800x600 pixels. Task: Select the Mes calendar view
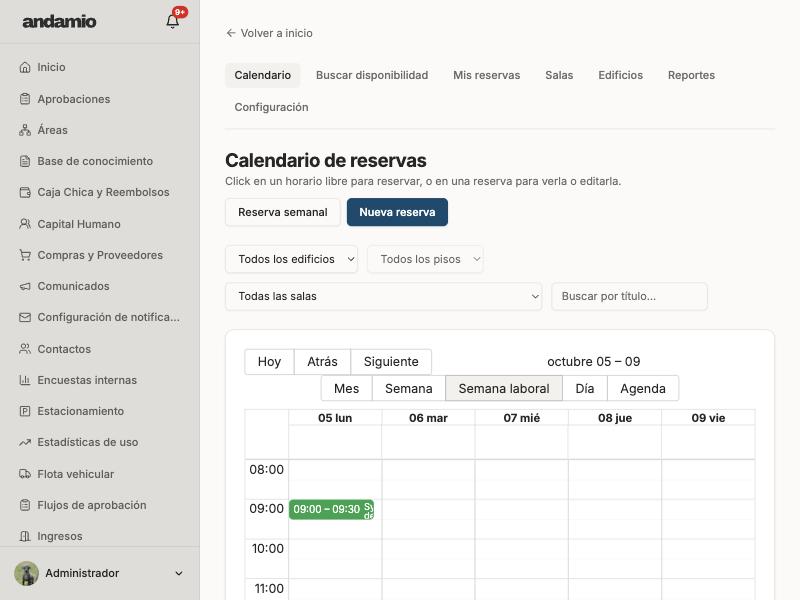(x=346, y=389)
